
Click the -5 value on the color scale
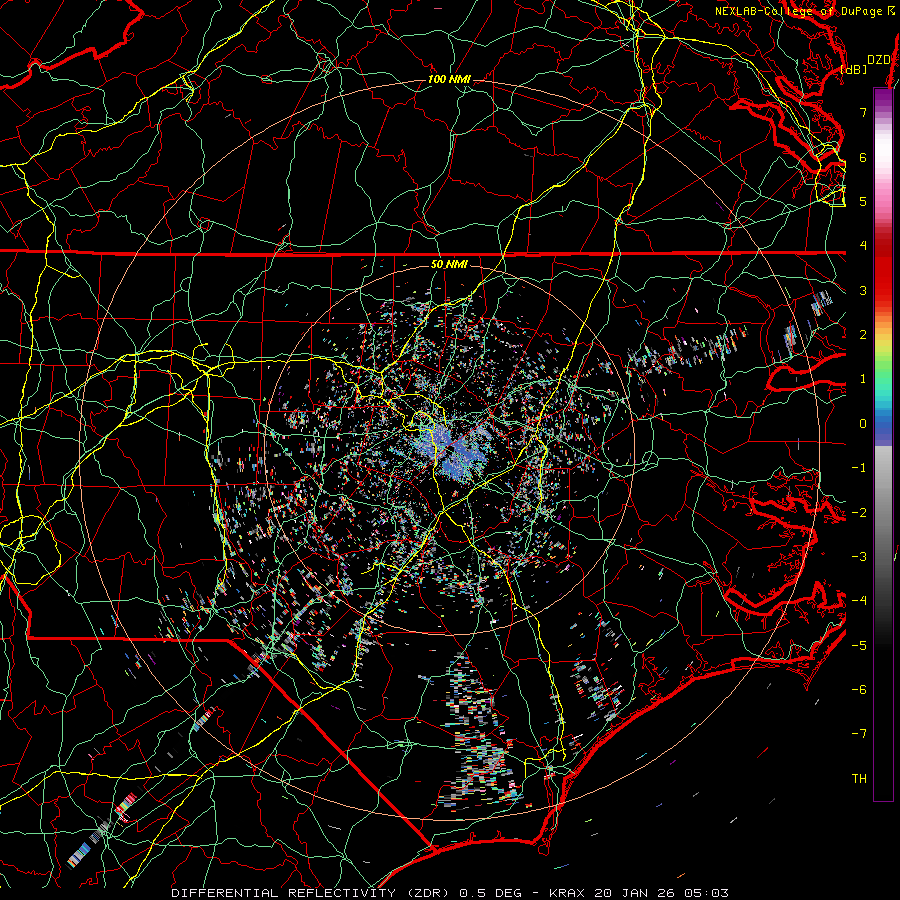pyautogui.click(x=859, y=646)
